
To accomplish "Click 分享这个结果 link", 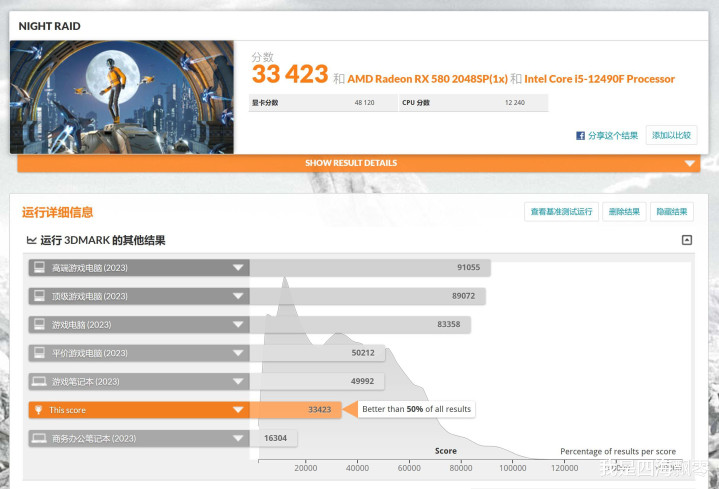I will click(613, 135).
